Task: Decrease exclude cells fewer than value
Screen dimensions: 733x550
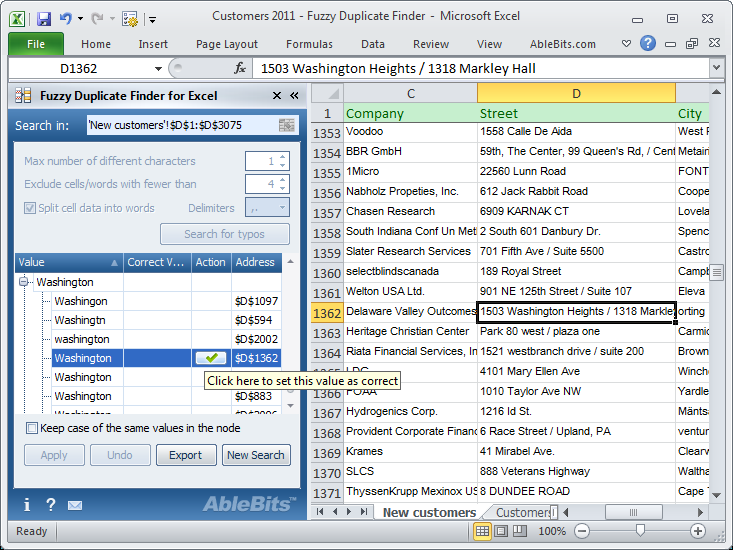Action: tap(283, 188)
